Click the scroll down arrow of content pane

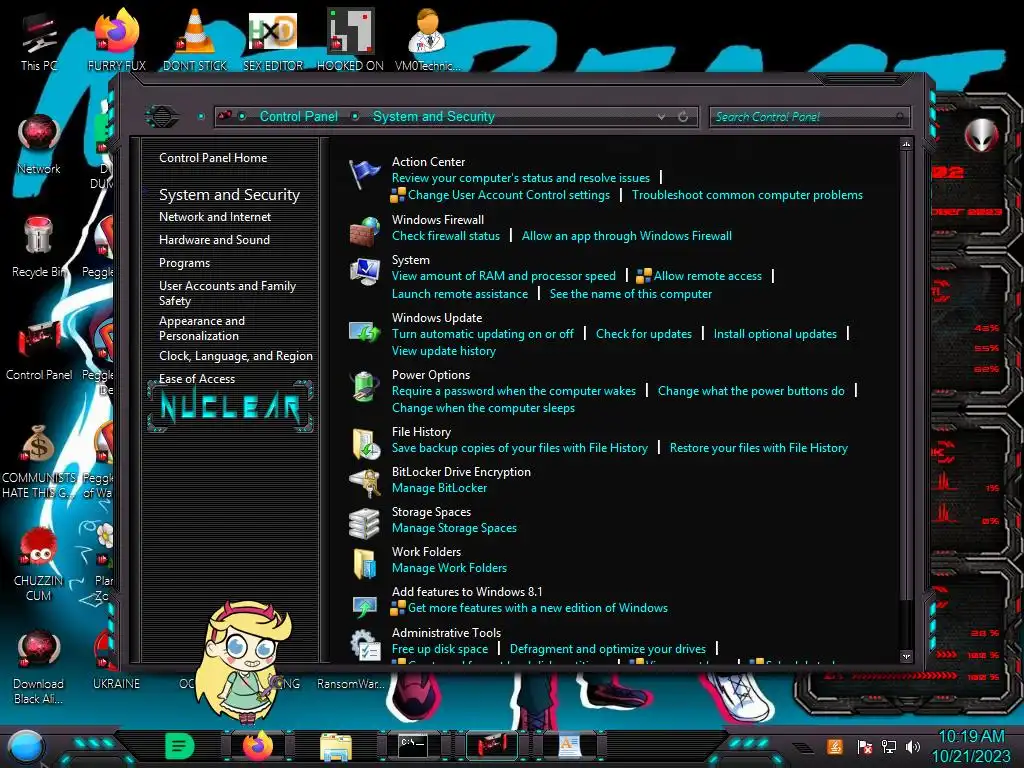[x=906, y=656]
